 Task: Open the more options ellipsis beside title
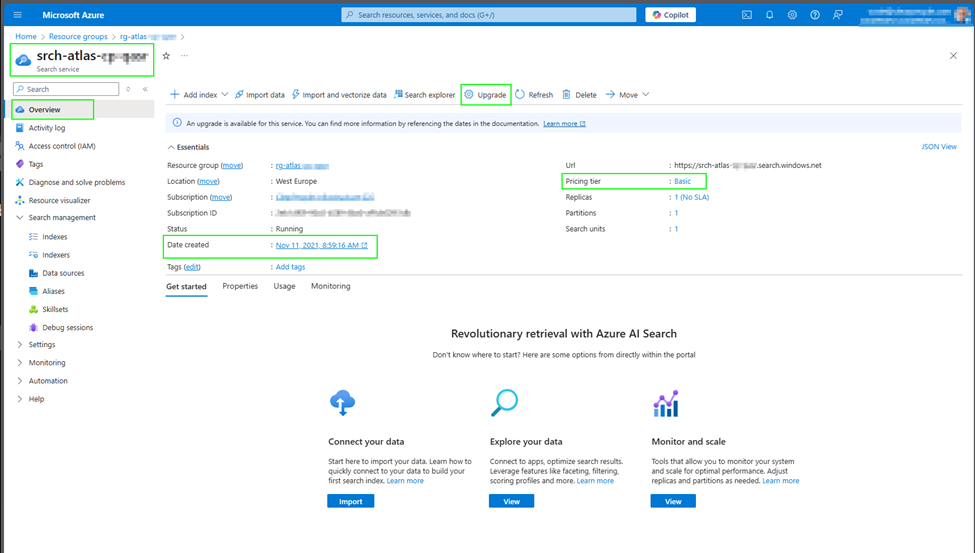coord(184,56)
